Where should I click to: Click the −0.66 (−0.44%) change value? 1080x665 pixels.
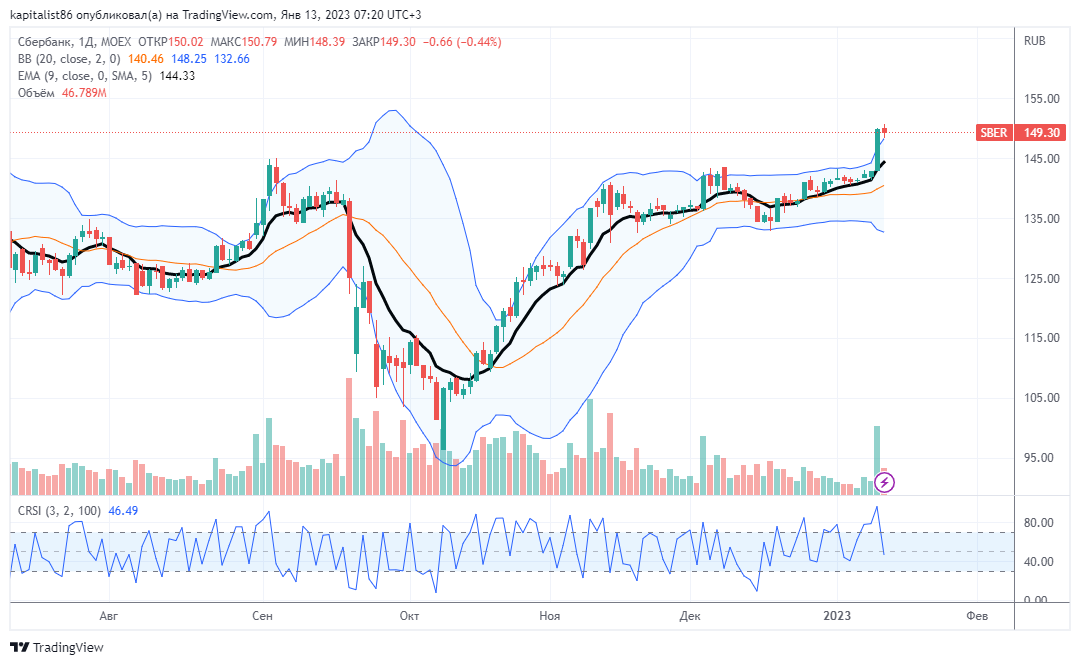462,42
